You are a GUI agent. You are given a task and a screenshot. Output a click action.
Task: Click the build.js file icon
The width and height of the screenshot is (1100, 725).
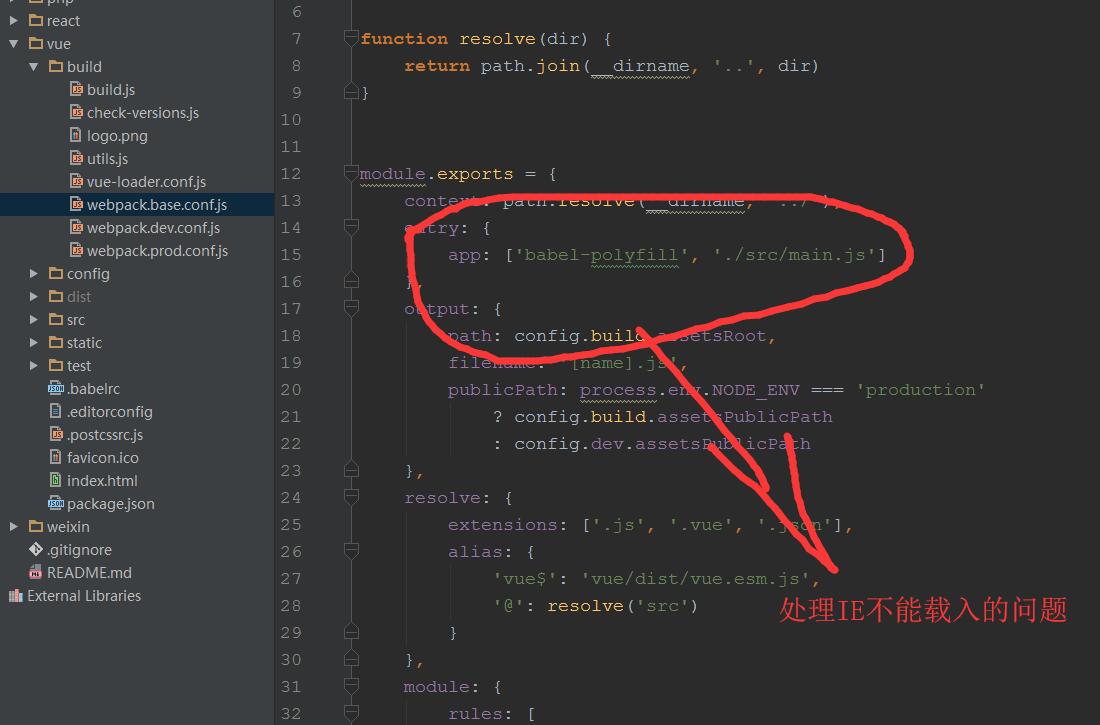click(x=76, y=89)
